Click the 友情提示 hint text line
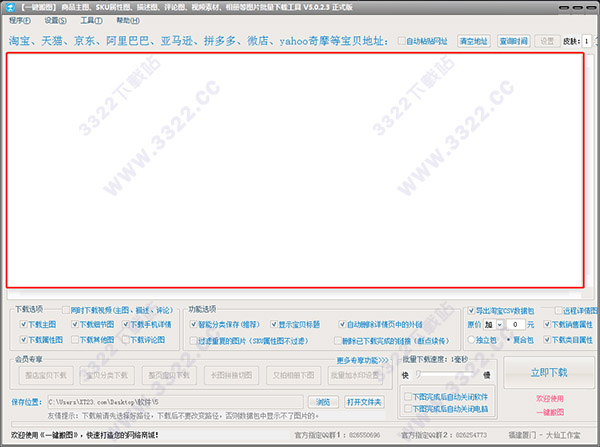Viewport: 600px width, 447px height. tap(183, 416)
